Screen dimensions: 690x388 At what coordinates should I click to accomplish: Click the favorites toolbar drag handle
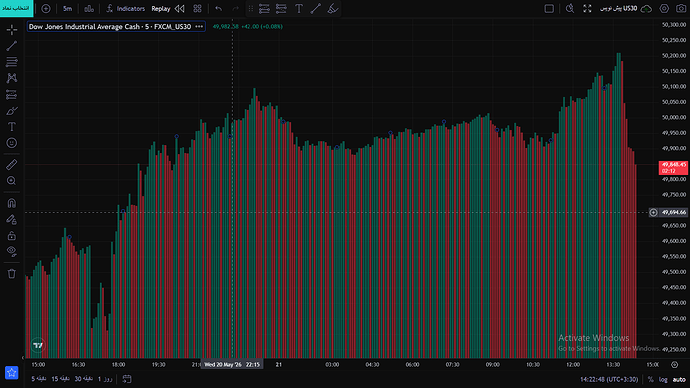pyautogui.click(x=251, y=8)
